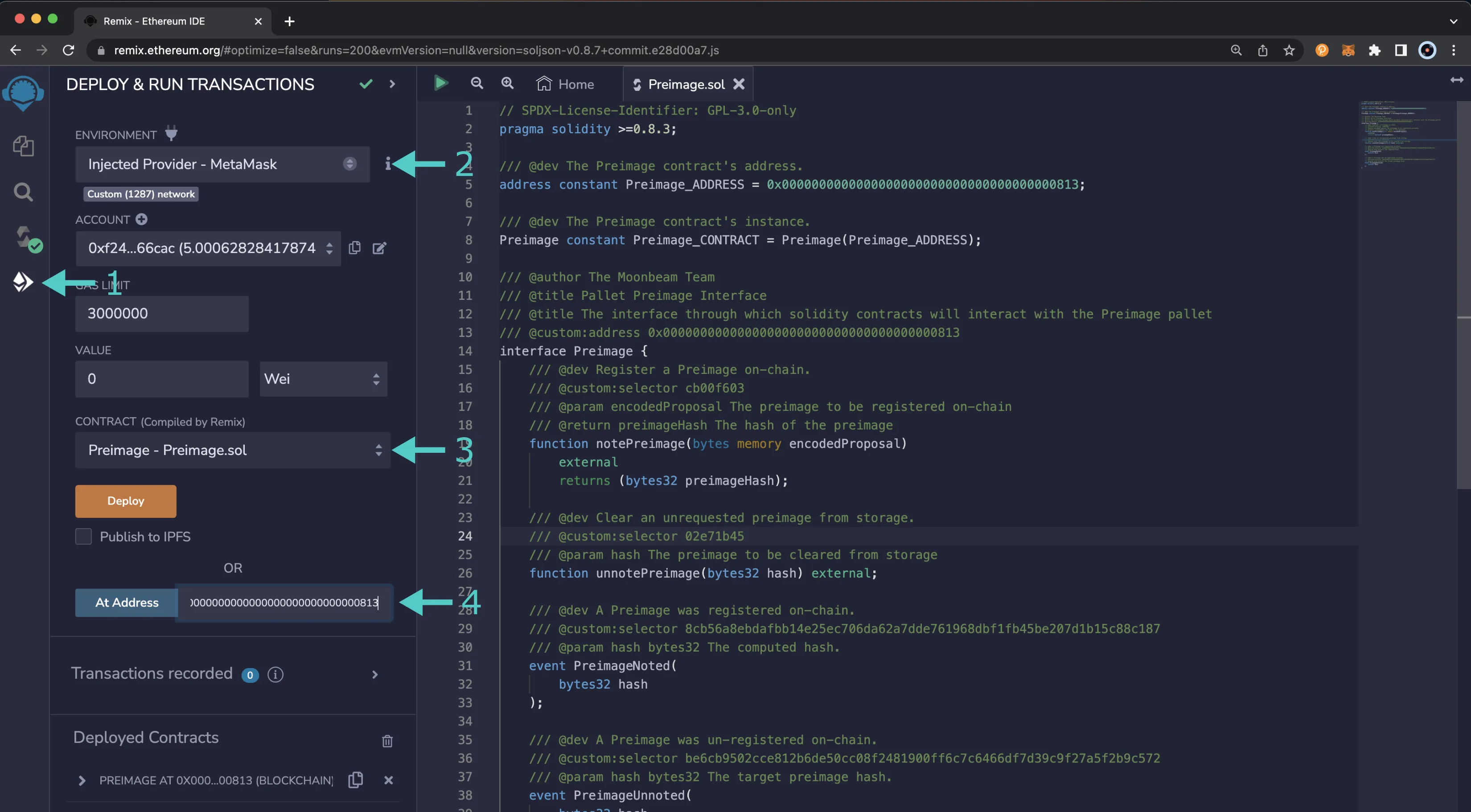Toggle the side panel width arrows icon
The image size is (1471, 812).
pyautogui.click(x=1457, y=80)
